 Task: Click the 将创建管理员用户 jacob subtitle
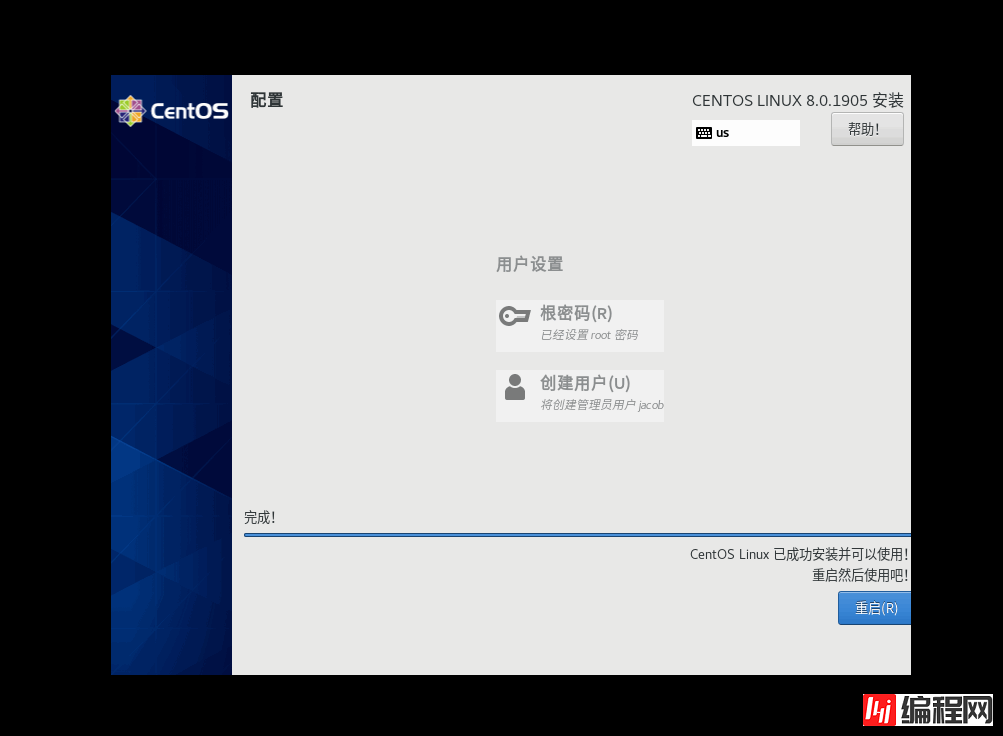click(601, 406)
